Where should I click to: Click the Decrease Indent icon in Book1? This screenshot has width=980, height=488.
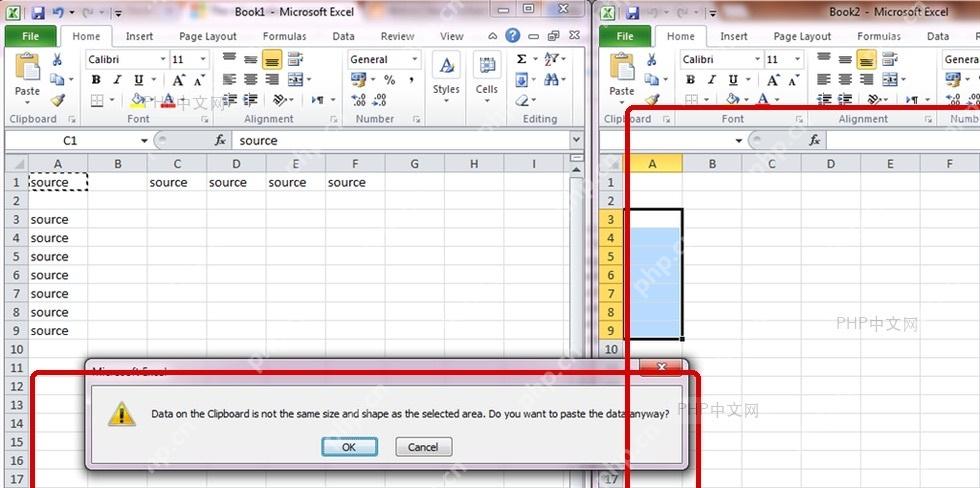[x=230, y=99]
